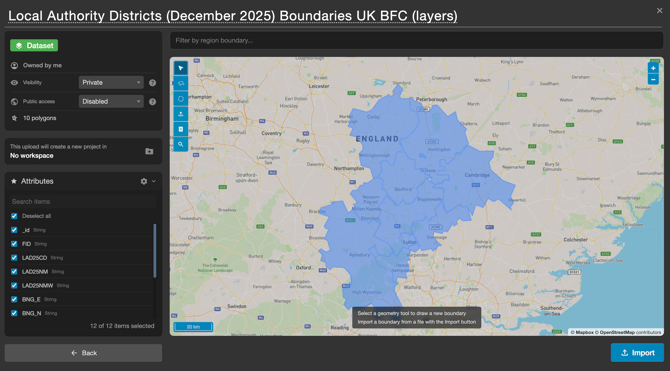Screen dimensions: 670x371
Task: Collapse the Attributes panel chevron
Action: tap(154, 181)
